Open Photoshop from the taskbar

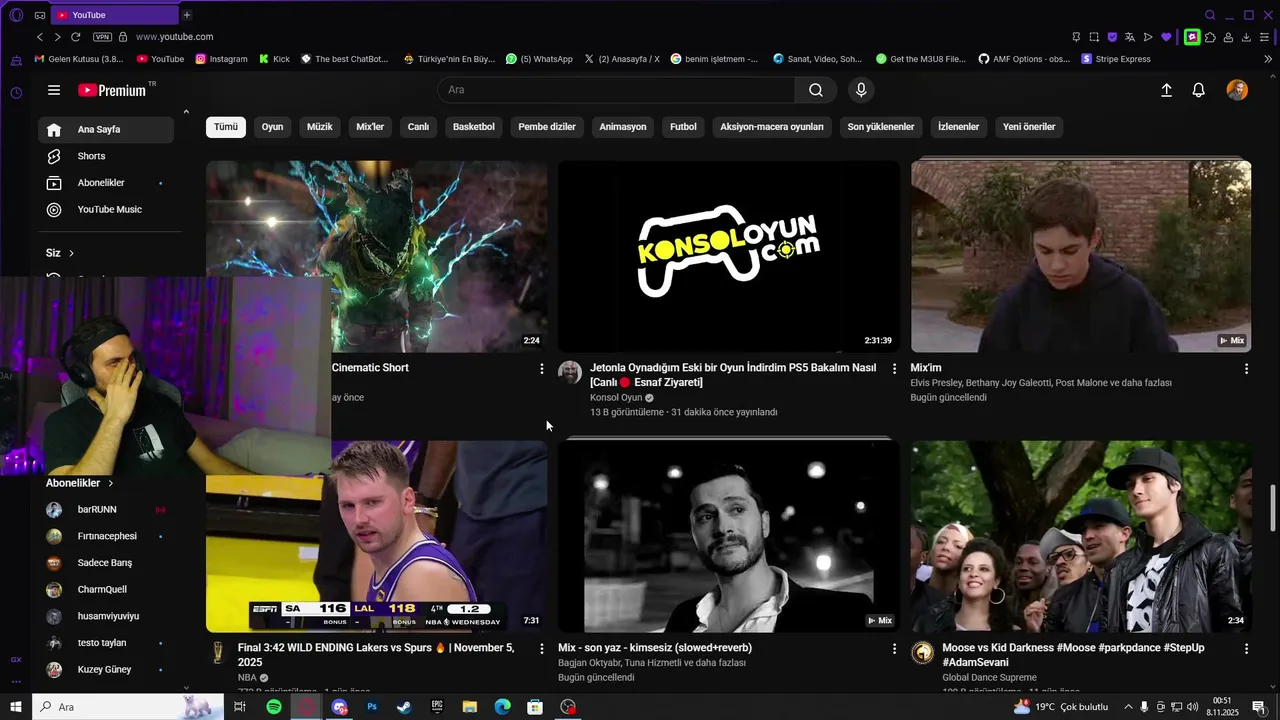pos(372,707)
